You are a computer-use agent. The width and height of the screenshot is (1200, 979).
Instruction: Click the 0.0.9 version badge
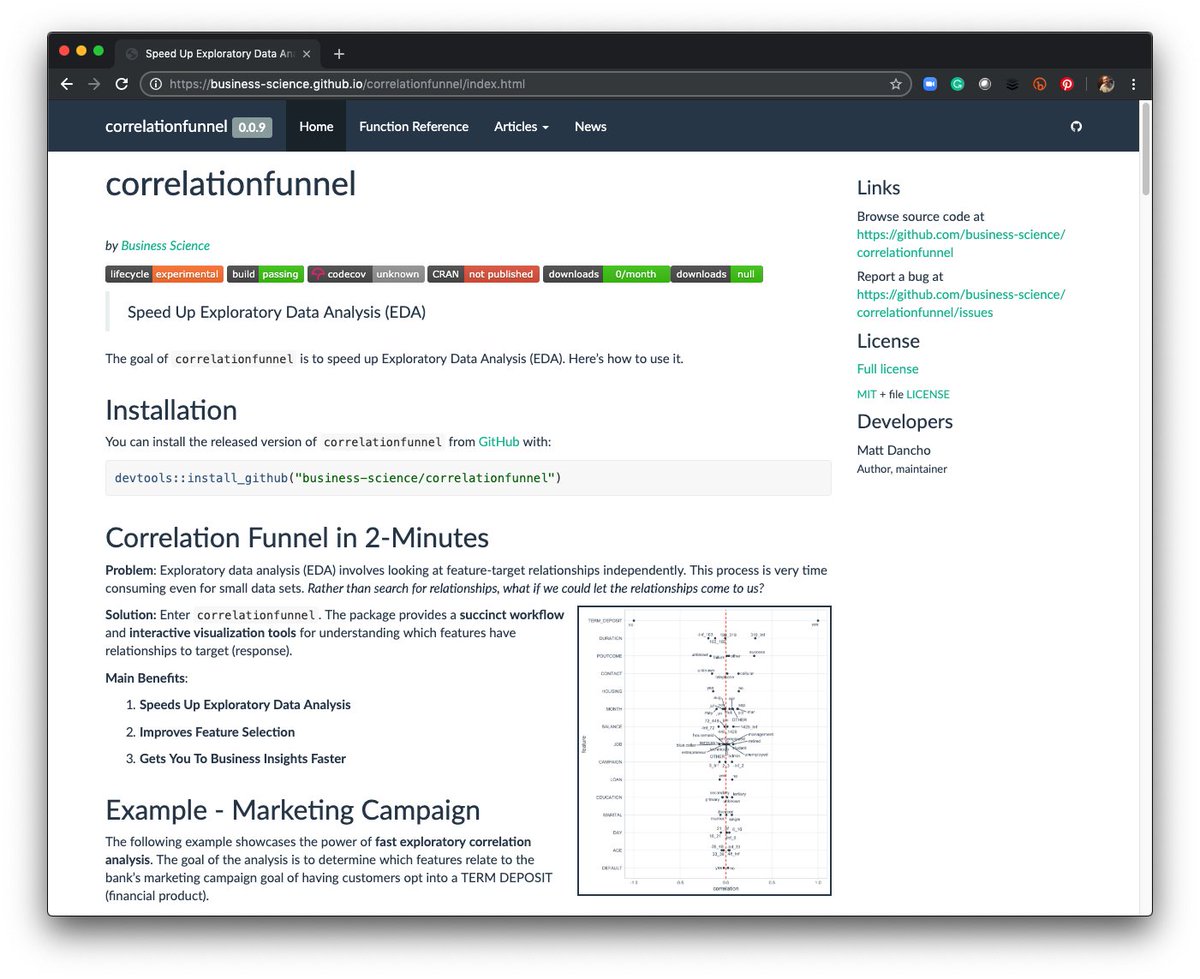tap(252, 128)
